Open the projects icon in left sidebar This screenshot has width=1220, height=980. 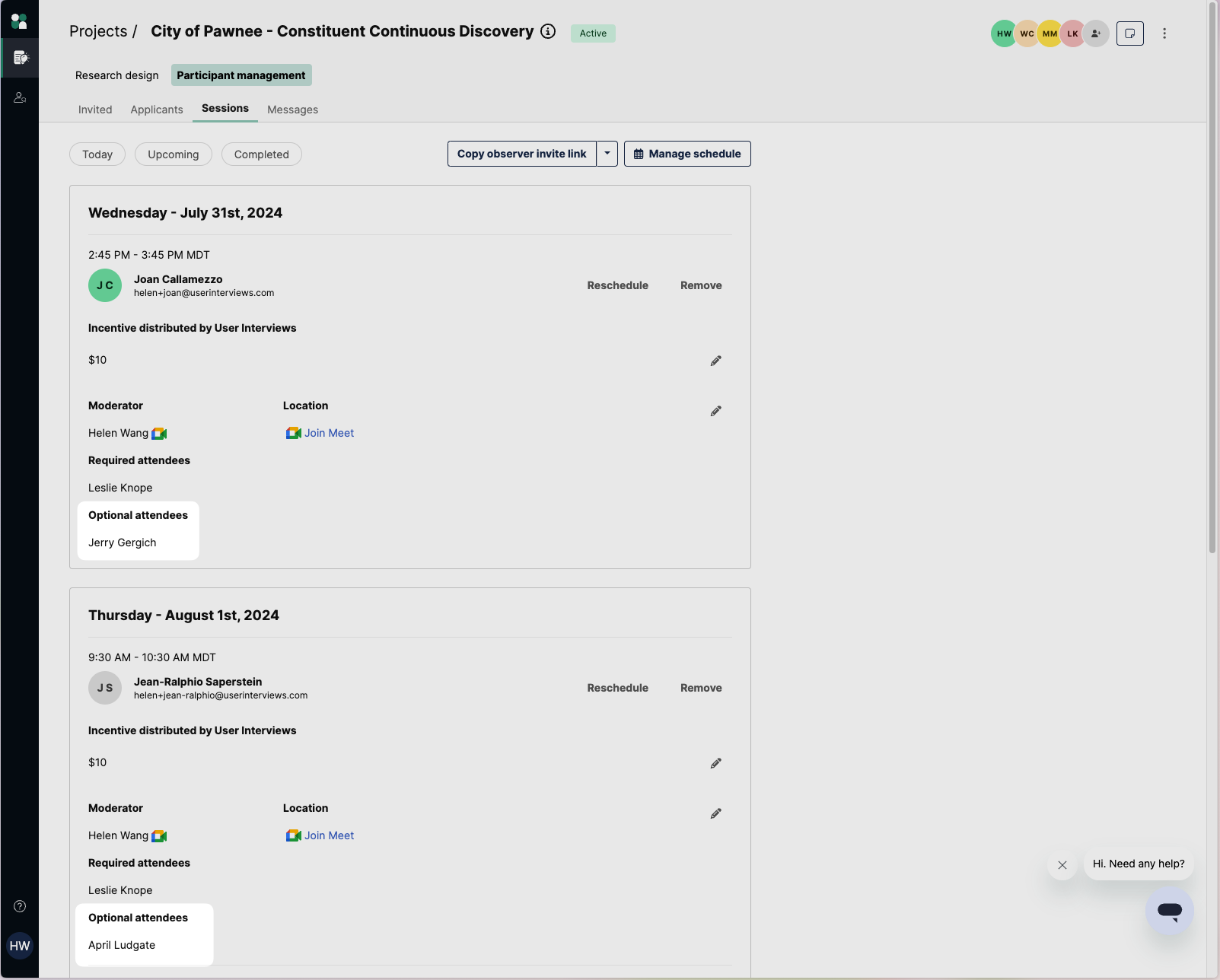[x=20, y=57]
